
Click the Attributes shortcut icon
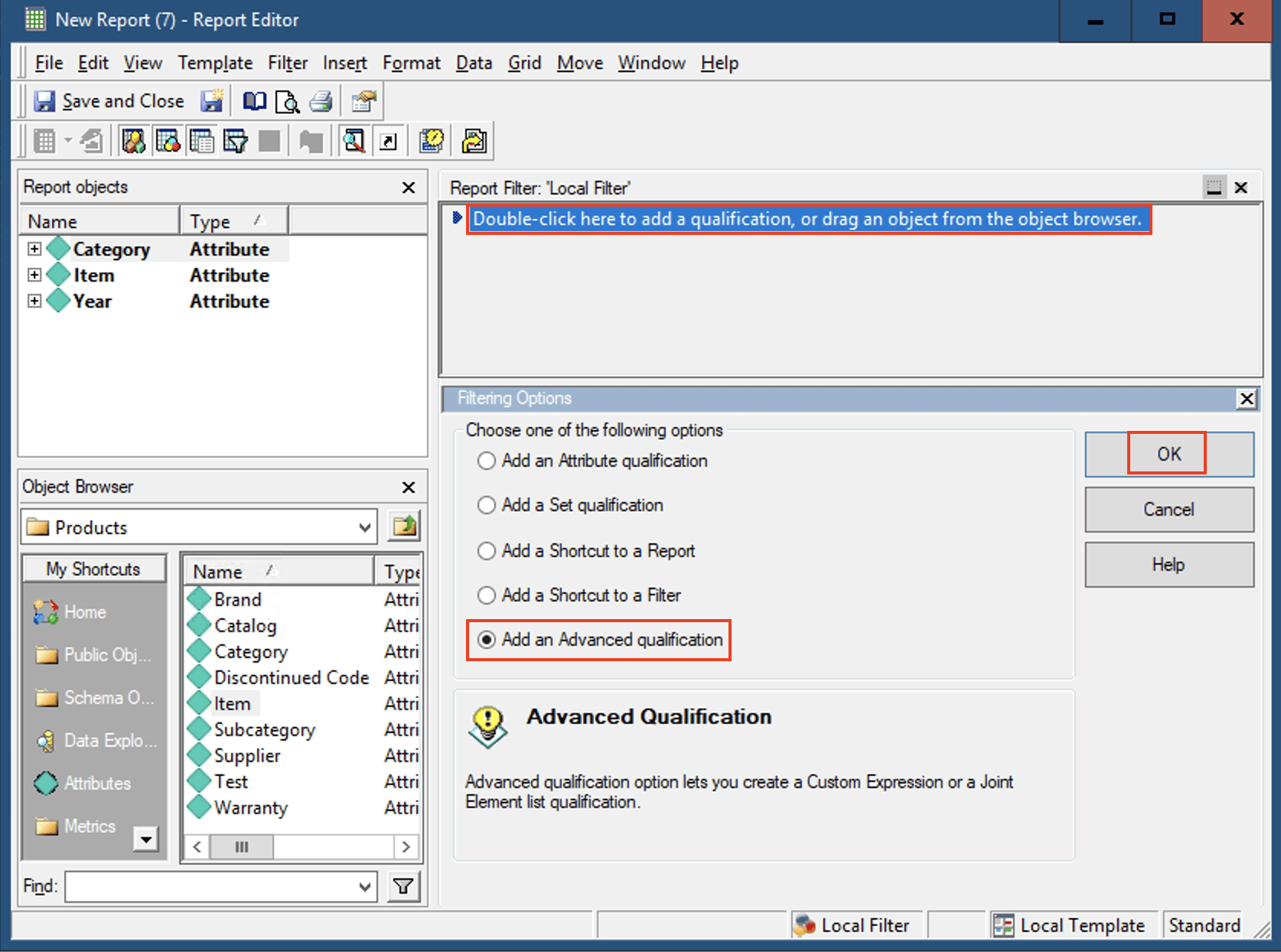(x=46, y=783)
